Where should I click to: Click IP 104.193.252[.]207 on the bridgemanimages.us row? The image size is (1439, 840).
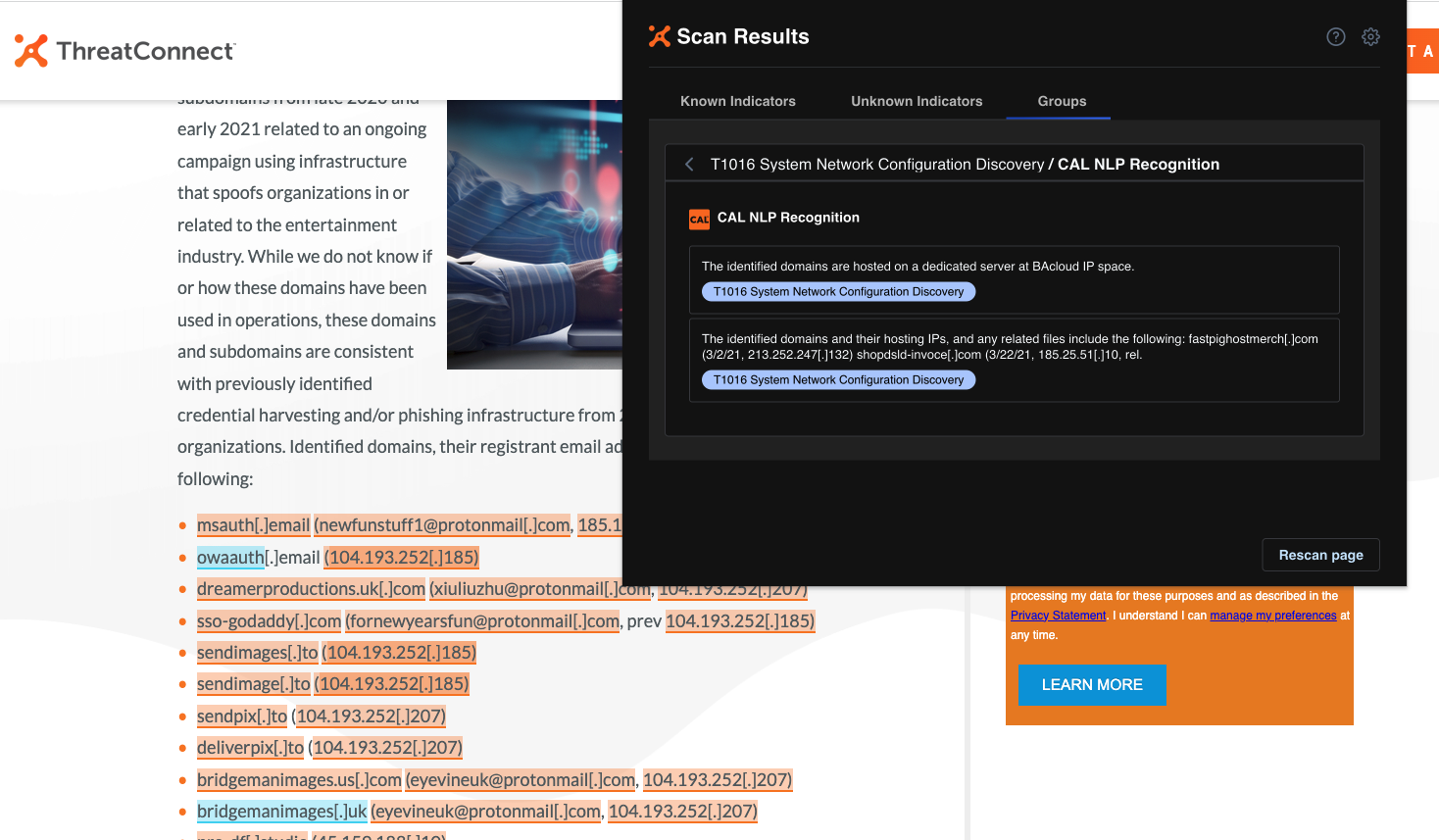coord(718,780)
